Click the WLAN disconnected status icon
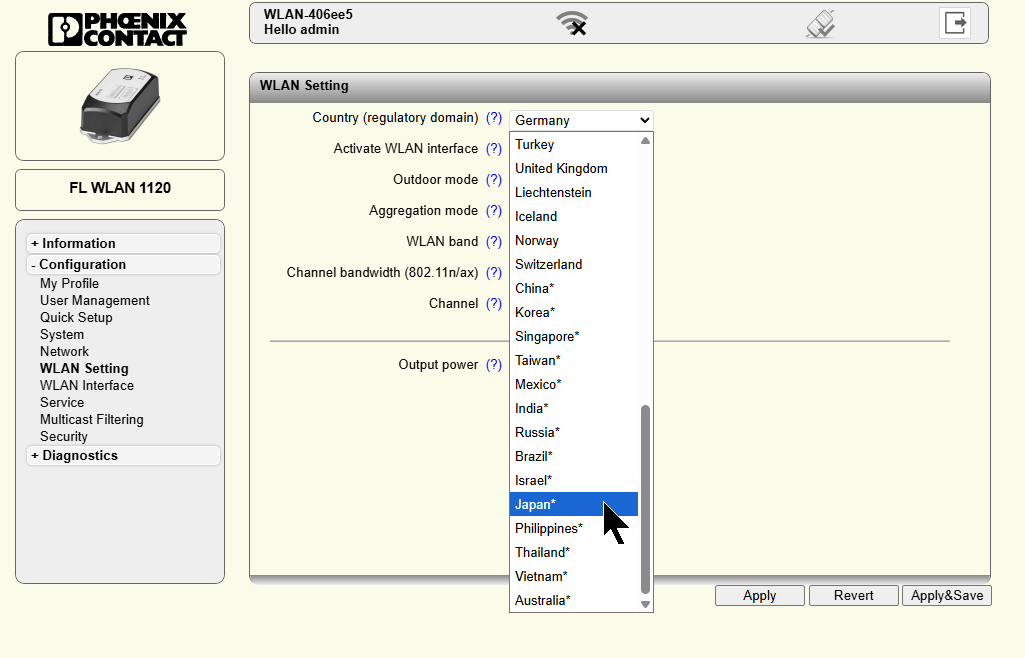Screen dimensions: 1025x658 click(572, 23)
